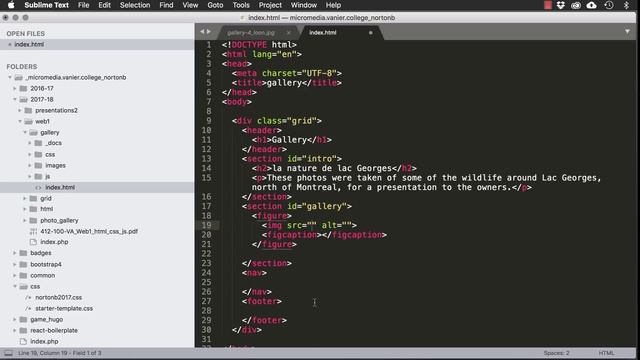Open nortonb2017.css file
Image resolution: width=640 pixels, height=360 pixels.
click(58, 297)
